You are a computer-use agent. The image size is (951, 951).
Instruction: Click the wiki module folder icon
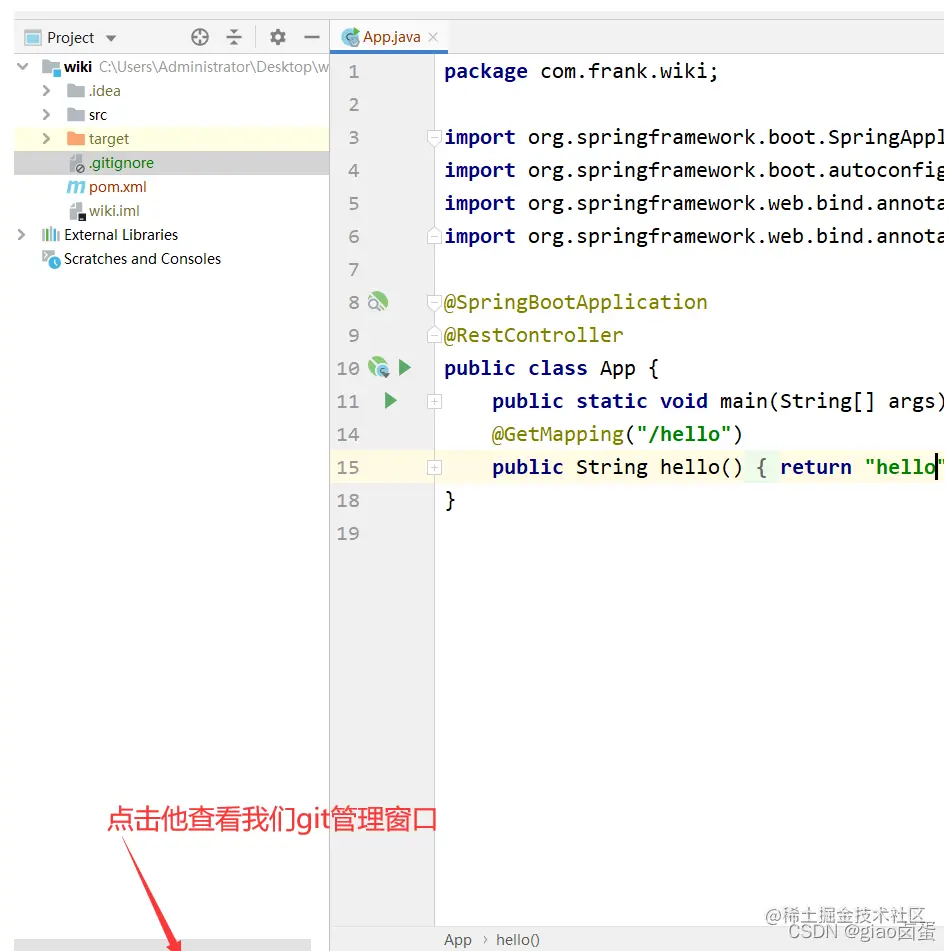[x=51, y=66]
